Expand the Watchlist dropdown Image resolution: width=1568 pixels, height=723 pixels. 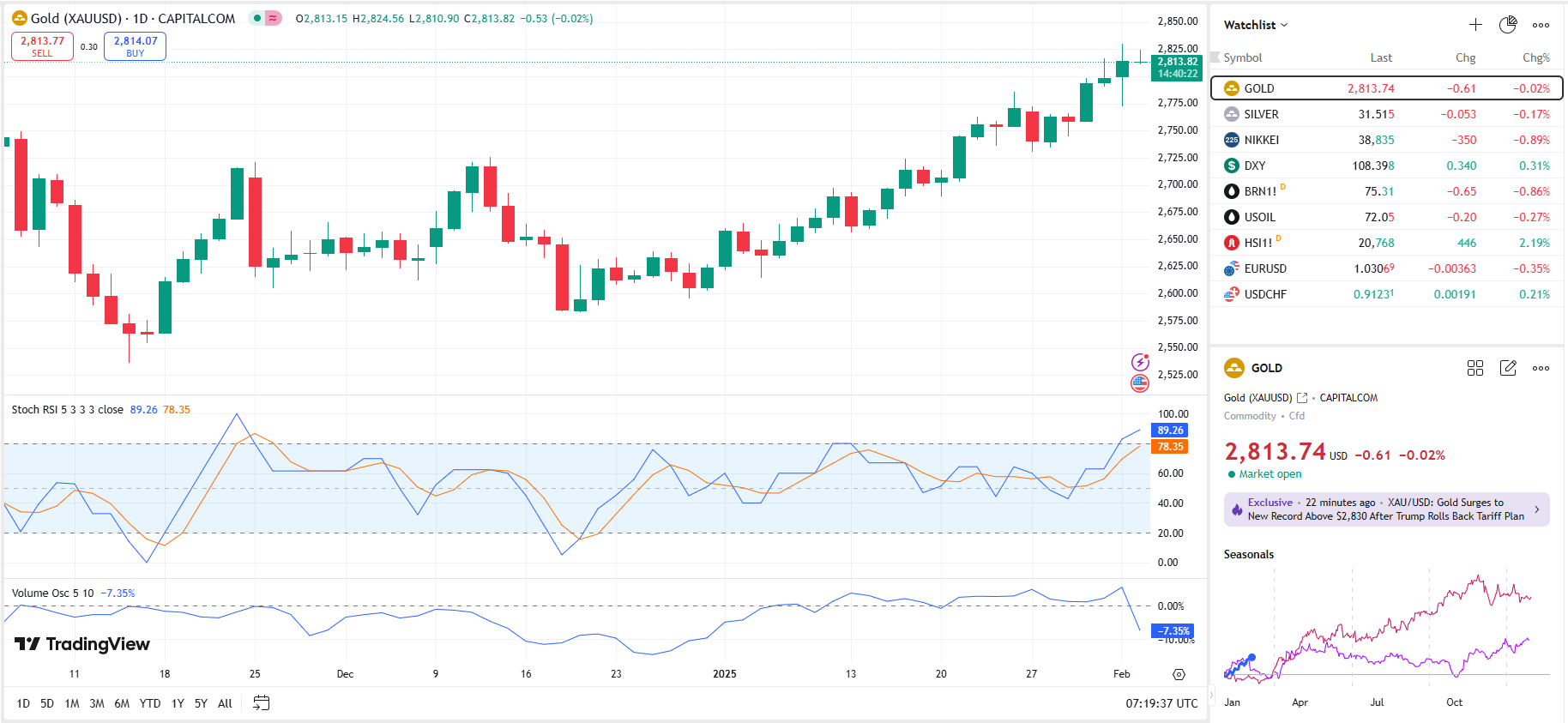click(x=1256, y=25)
